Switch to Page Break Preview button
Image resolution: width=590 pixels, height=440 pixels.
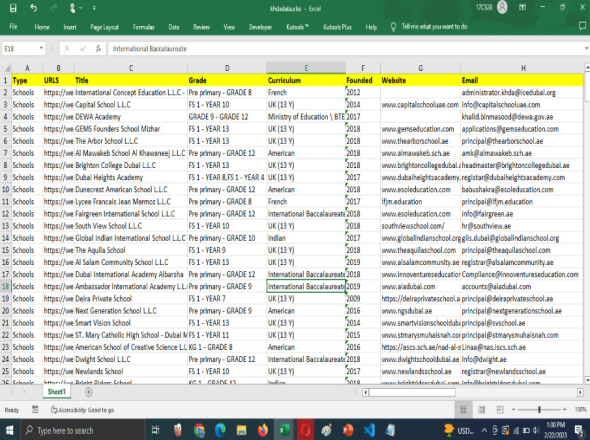(500, 410)
